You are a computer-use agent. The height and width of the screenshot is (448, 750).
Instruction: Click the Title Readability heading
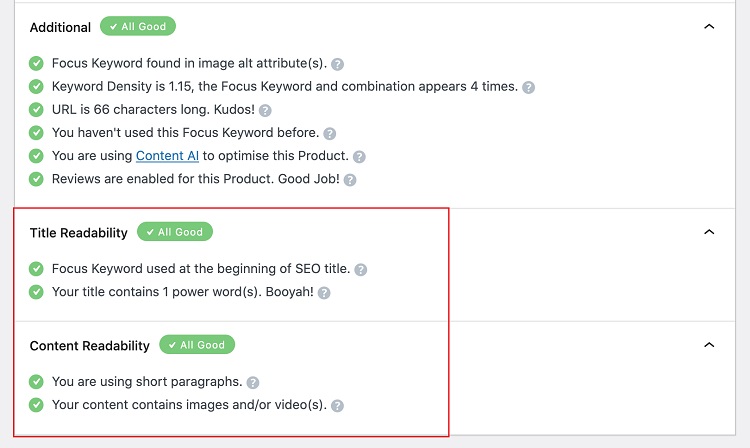(x=79, y=233)
